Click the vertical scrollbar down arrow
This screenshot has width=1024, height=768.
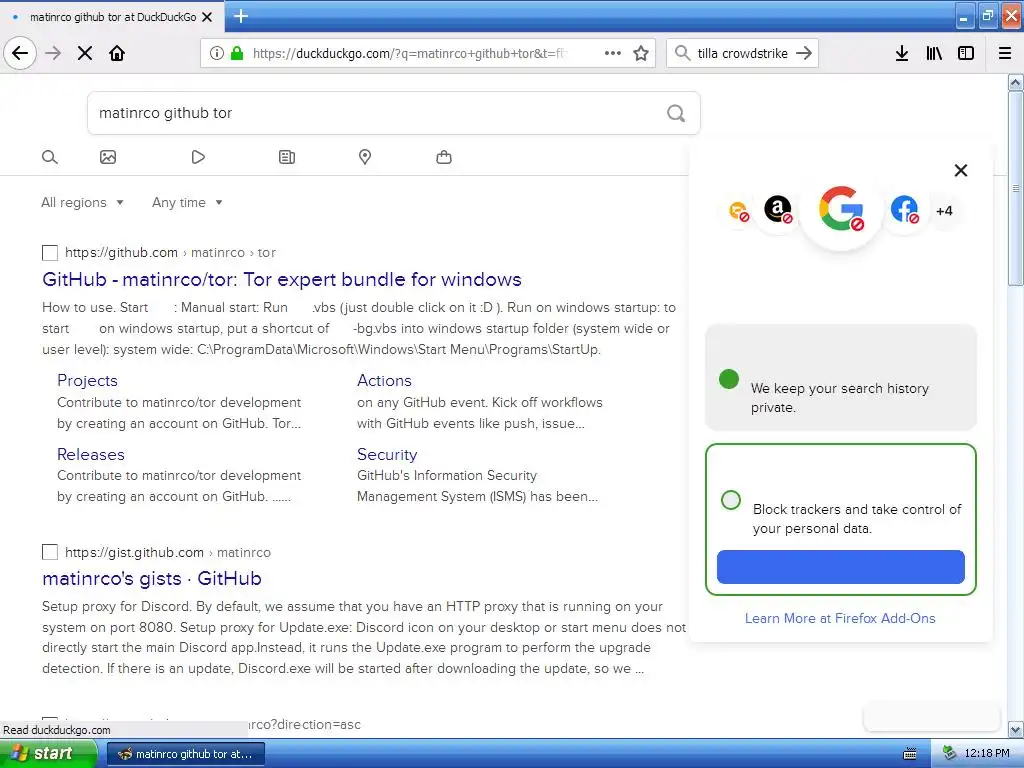(x=1016, y=729)
